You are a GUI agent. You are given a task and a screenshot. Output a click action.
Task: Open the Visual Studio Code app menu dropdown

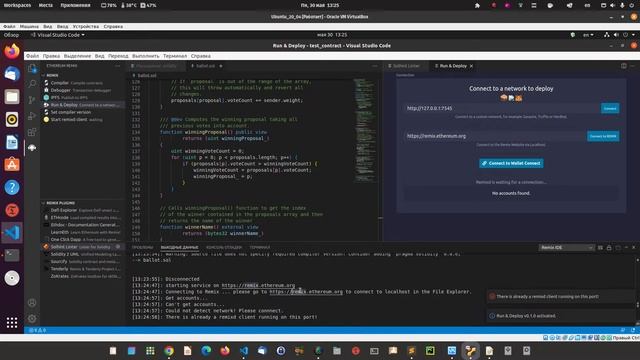pos(58,35)
